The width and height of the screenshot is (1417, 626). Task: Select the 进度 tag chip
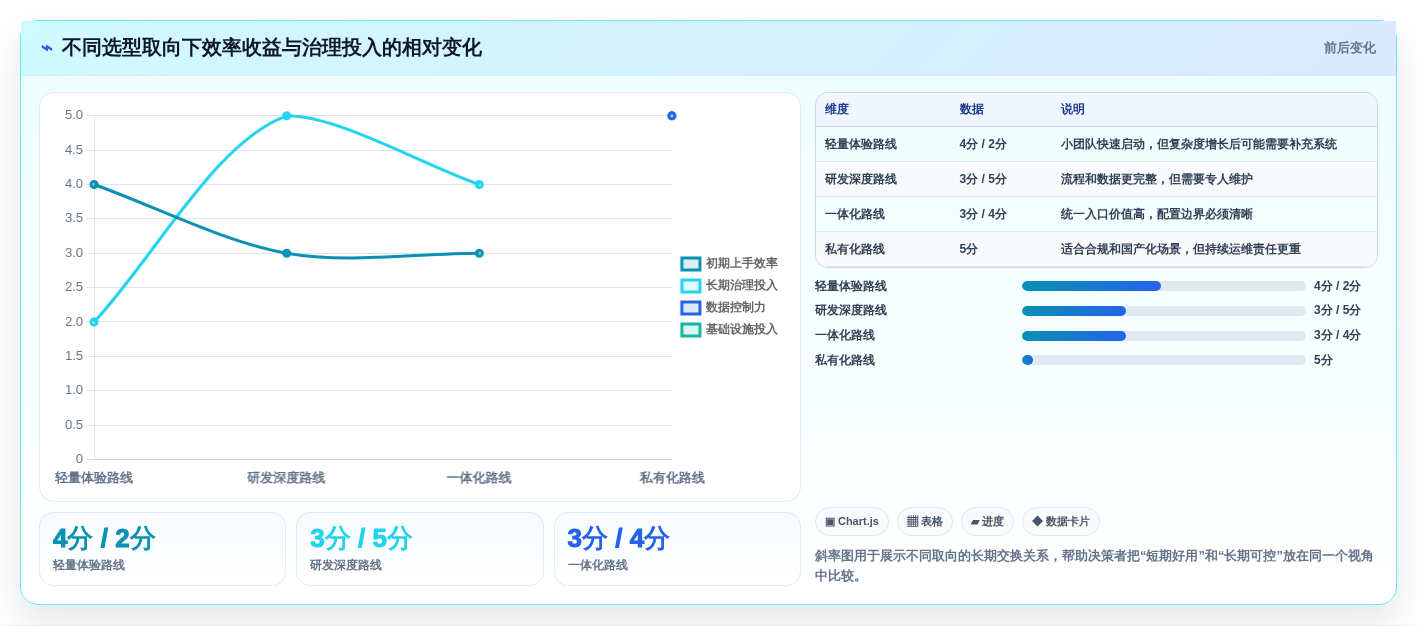(x=987, y=522)
